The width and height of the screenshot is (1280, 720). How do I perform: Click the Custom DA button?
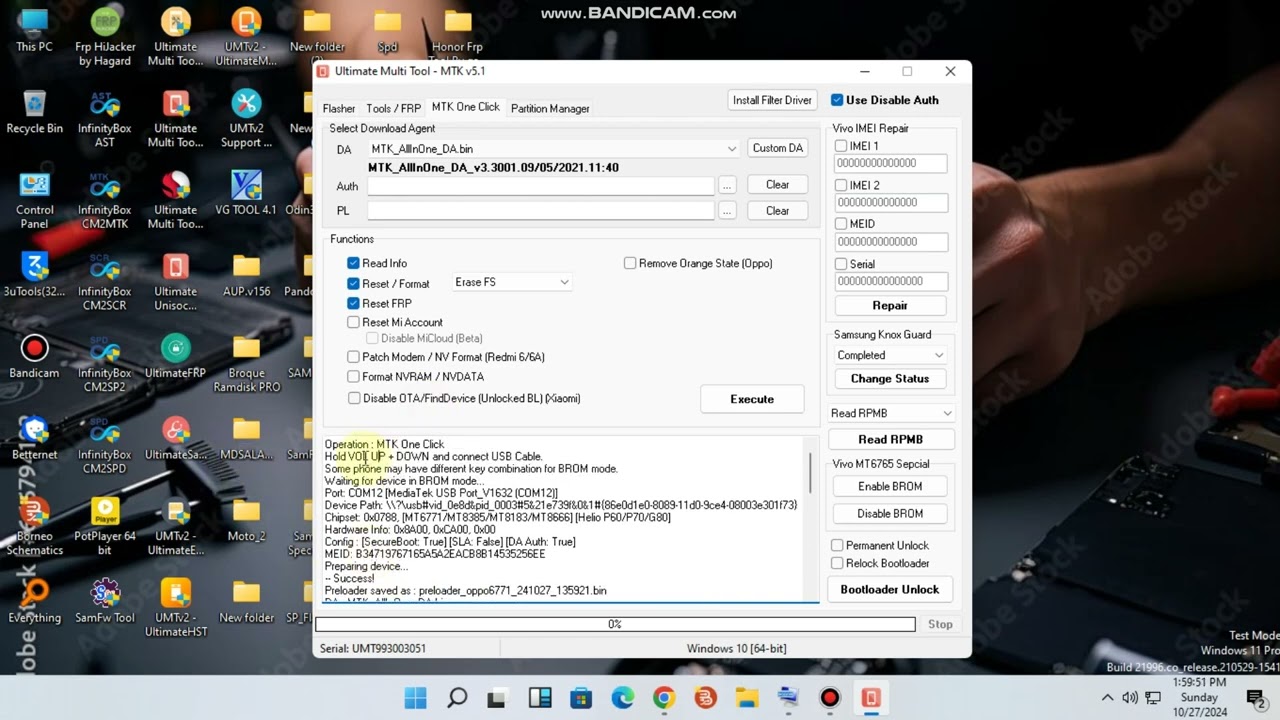coord(777,148)
